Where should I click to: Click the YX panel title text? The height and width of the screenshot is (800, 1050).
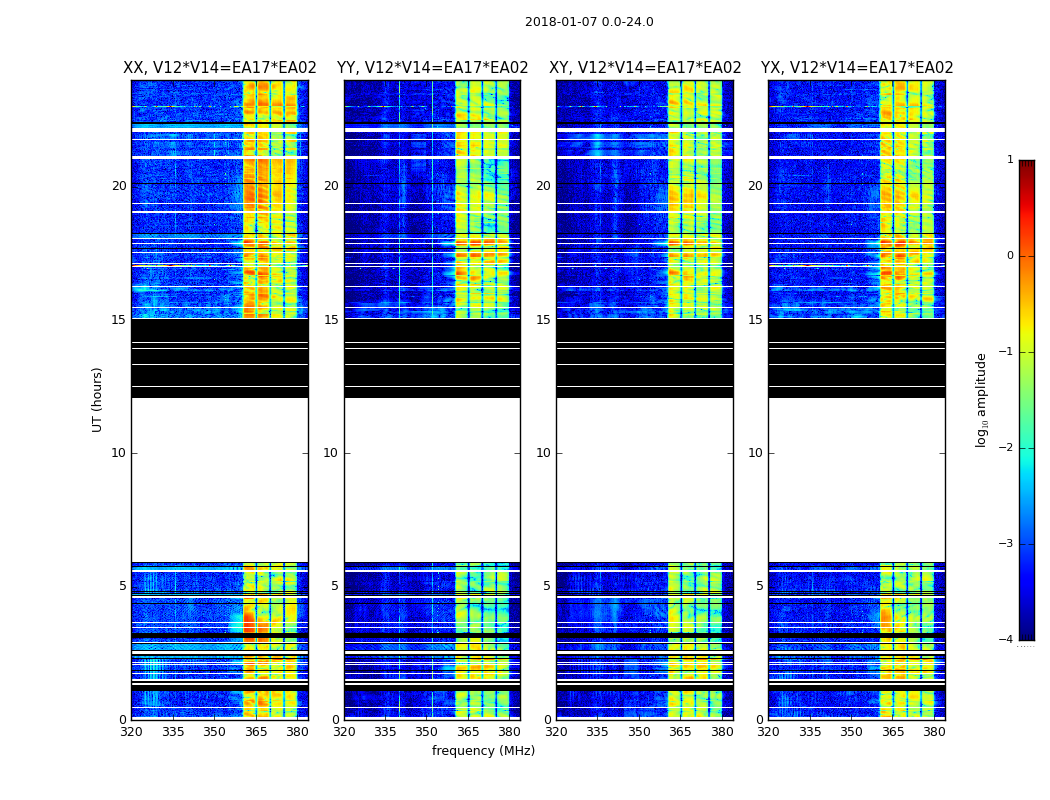click(x=857, y=68)
